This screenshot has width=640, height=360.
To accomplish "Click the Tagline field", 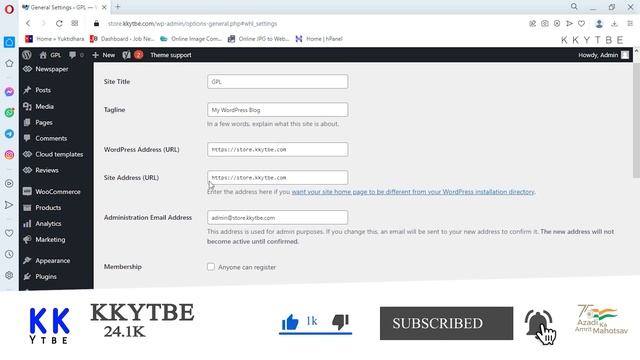I will pos(277,110).
